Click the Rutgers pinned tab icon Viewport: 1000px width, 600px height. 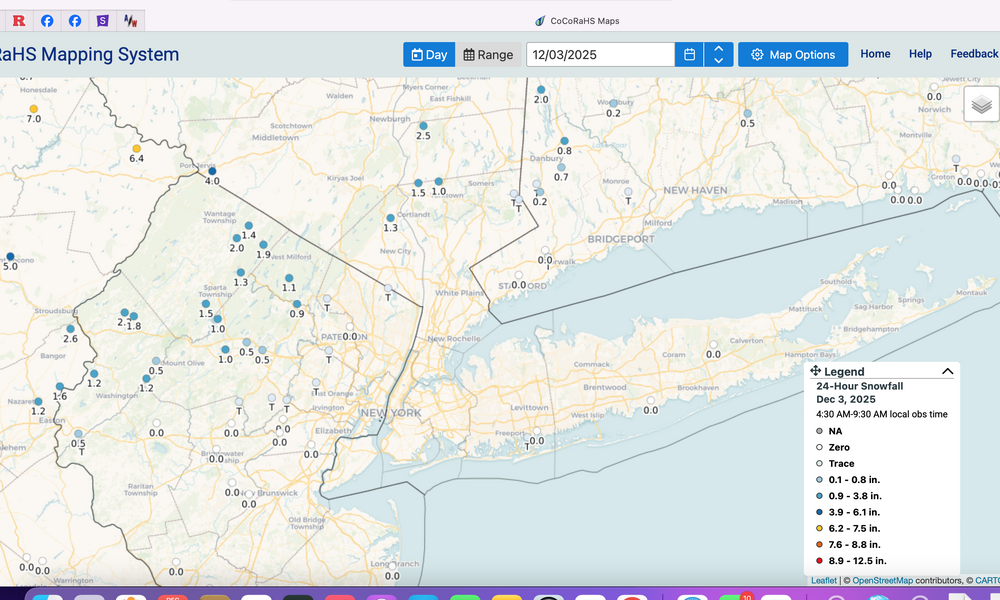pyautogui.click(x=18, y=20)
